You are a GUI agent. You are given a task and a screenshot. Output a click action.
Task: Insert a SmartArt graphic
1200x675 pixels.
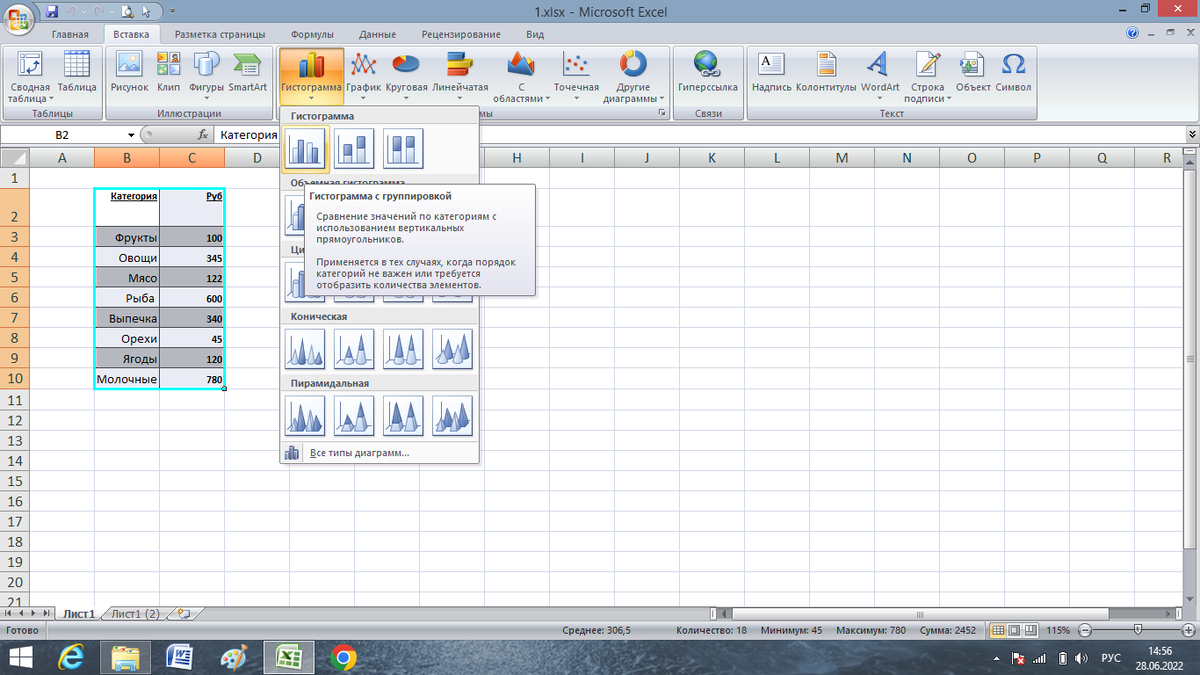(x=247, y=72)
